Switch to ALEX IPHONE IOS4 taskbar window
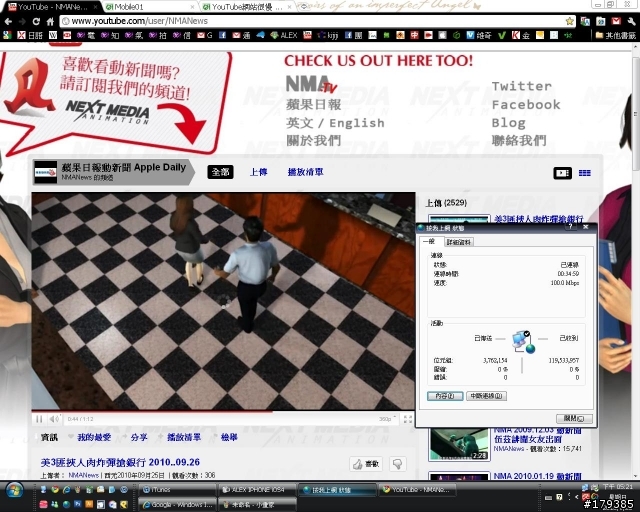The width and height of the screenshot is (640, 512). click(257, 490)
